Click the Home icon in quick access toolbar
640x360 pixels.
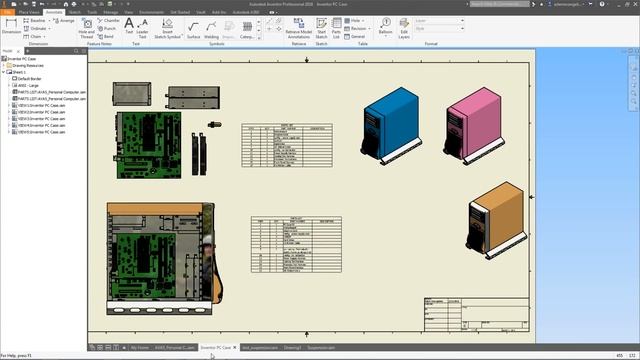(x=66, y=4)
